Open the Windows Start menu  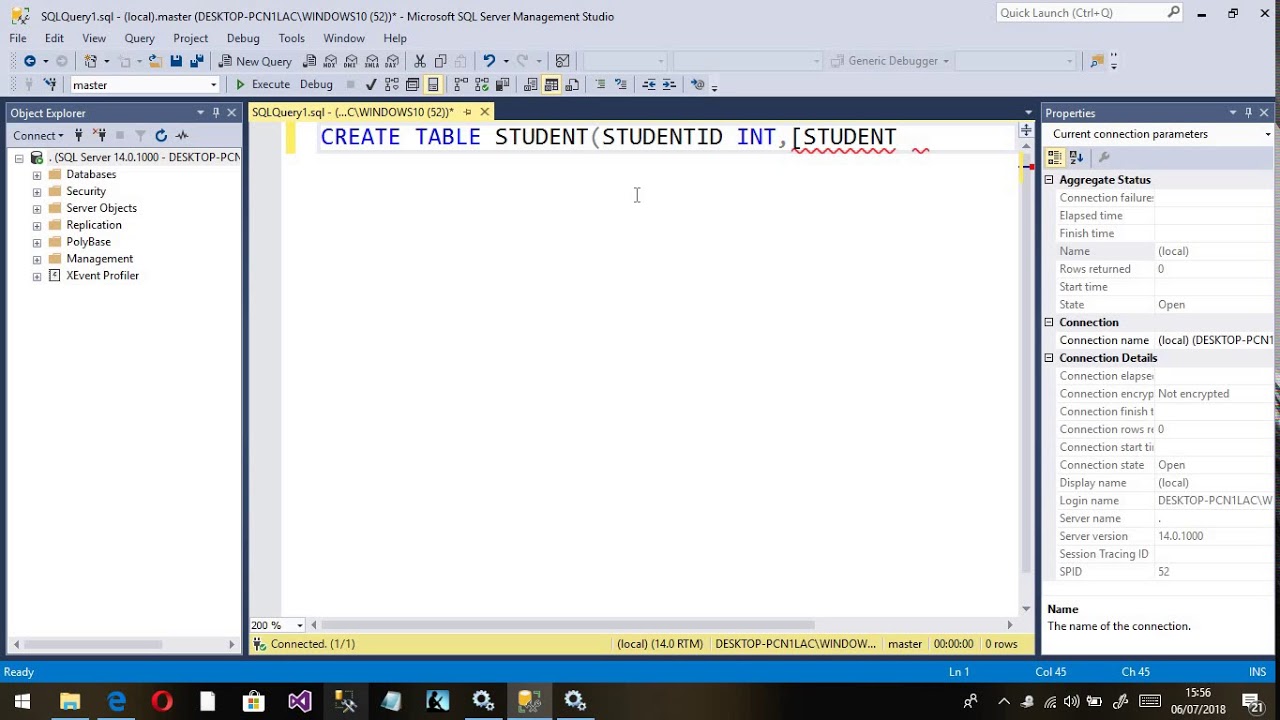(22, 701)
